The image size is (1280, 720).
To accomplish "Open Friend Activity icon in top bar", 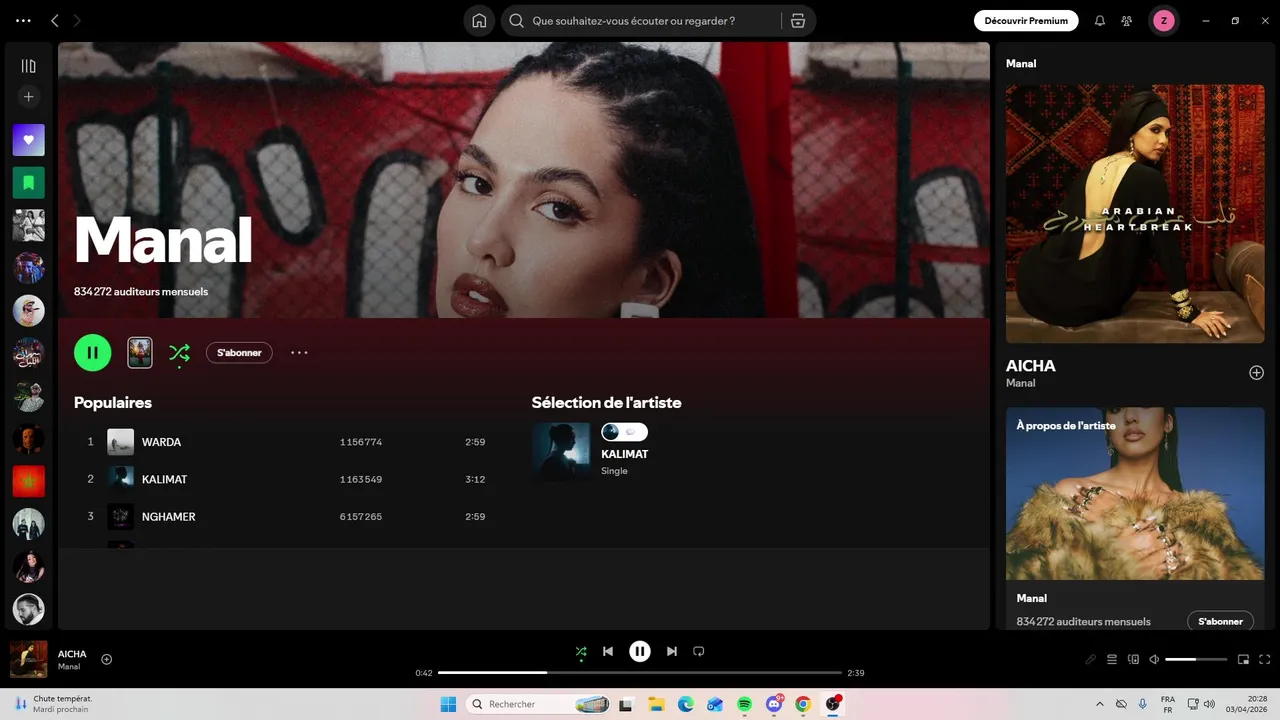I will coord(1127,20).
